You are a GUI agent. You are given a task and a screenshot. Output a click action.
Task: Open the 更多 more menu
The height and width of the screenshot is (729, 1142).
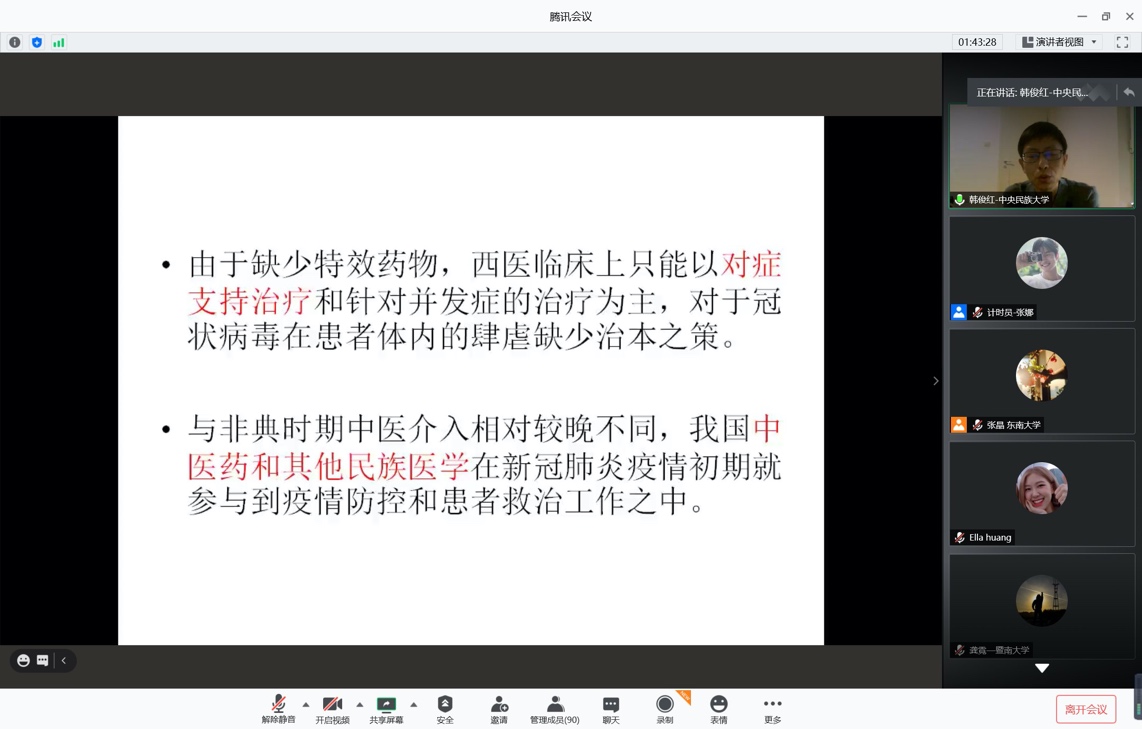pyautogui.click(x=772, y=709)
